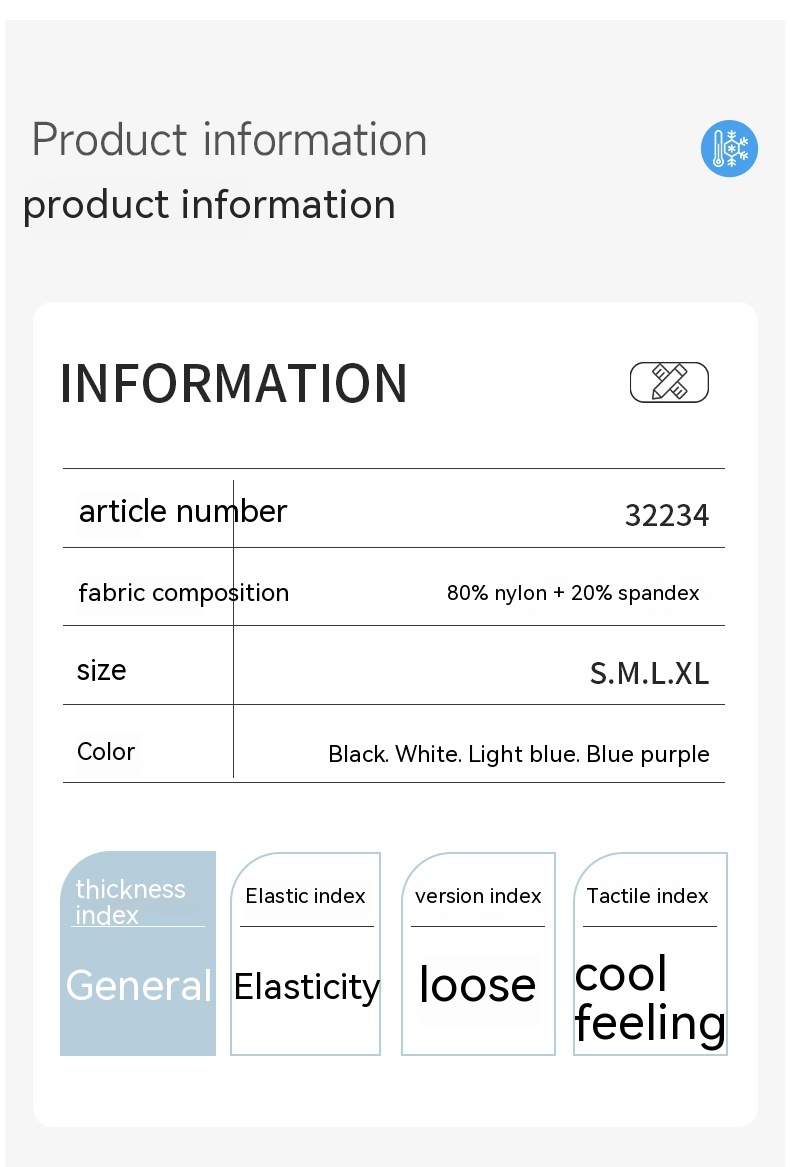Click the Elastic index header text

pos(306,896)
